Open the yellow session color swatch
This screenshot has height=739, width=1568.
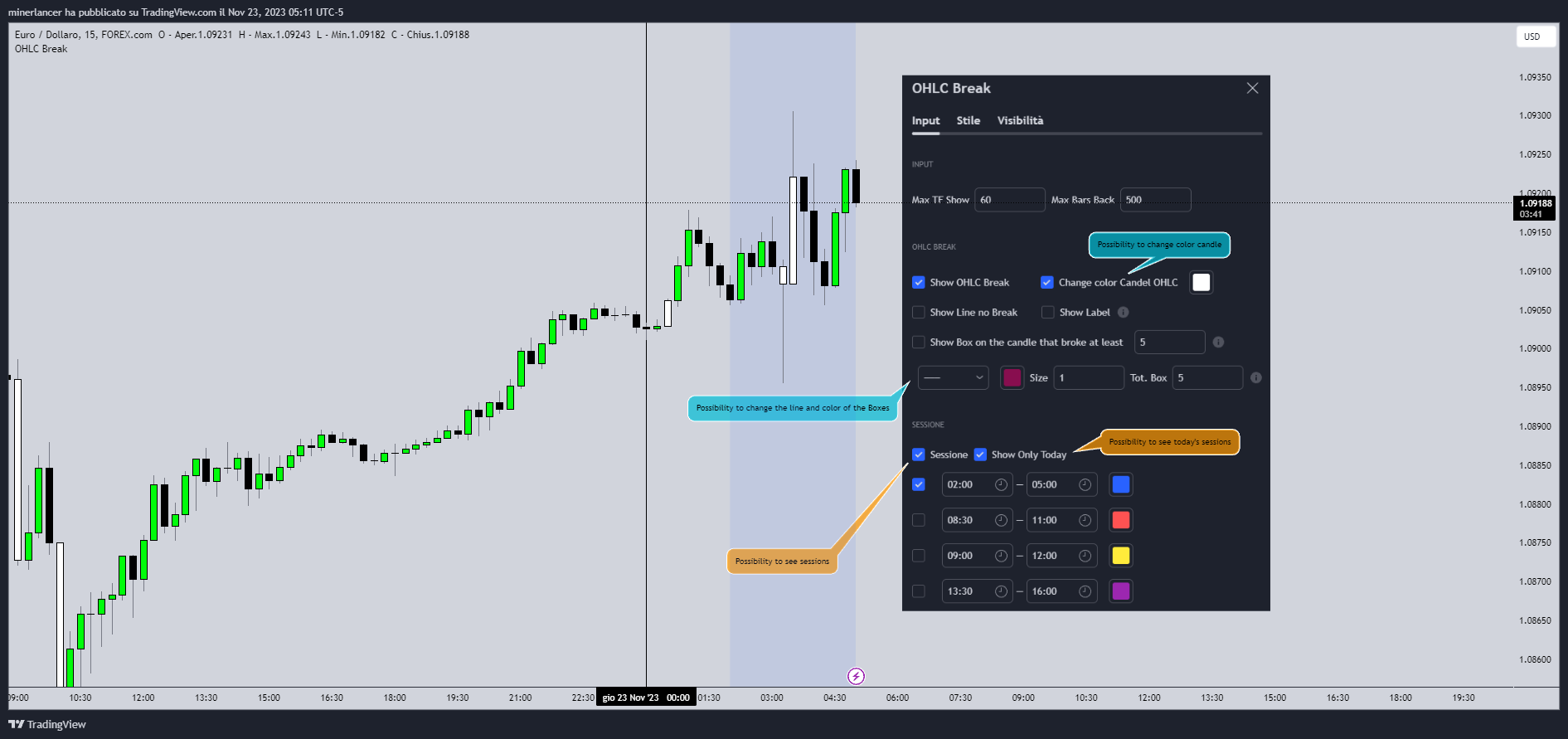pos(1120,556)
